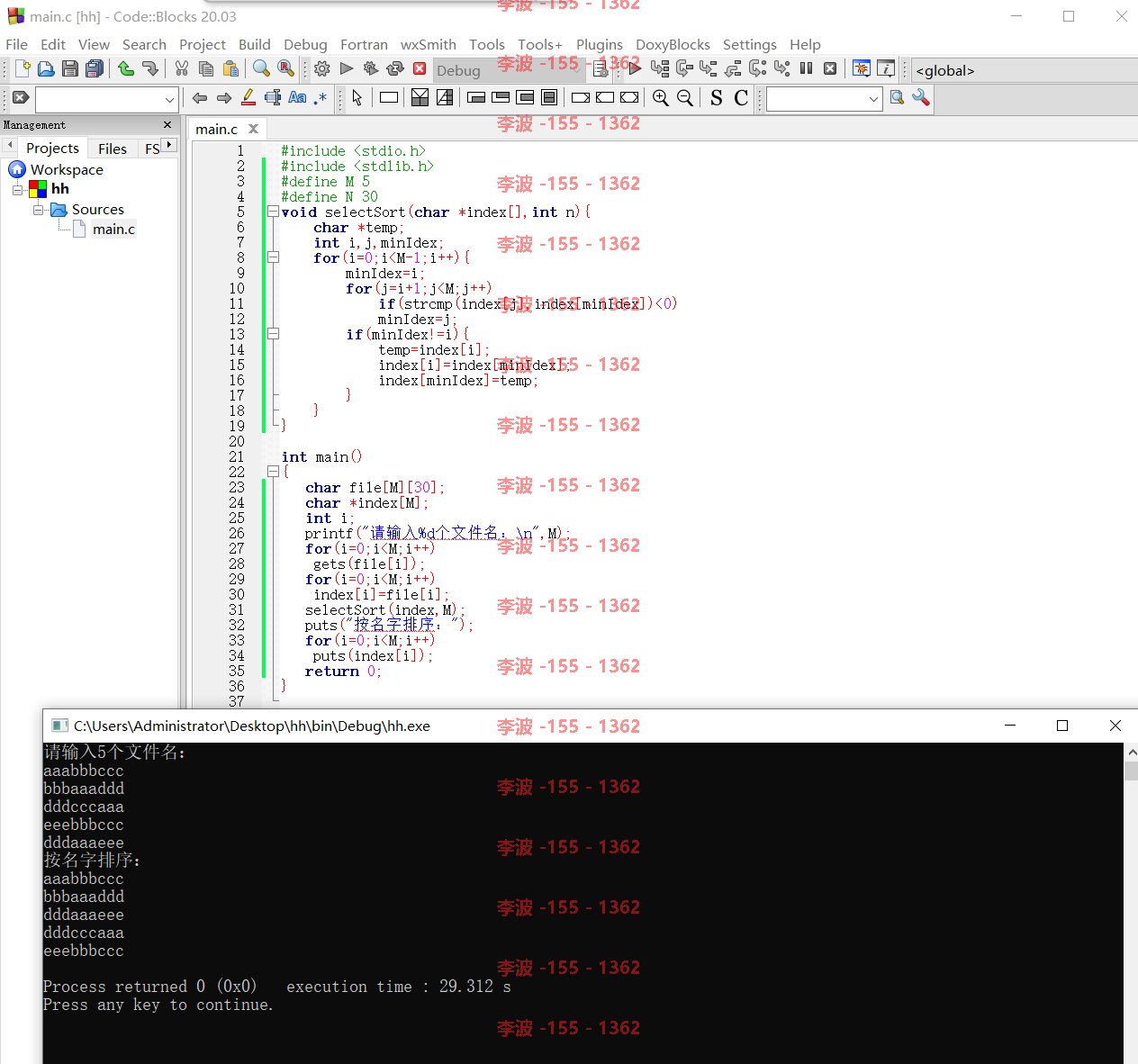Start debugging with the red arrow icon
Viewport: 1138px width, 1064px height.
[x=635, y=68]
